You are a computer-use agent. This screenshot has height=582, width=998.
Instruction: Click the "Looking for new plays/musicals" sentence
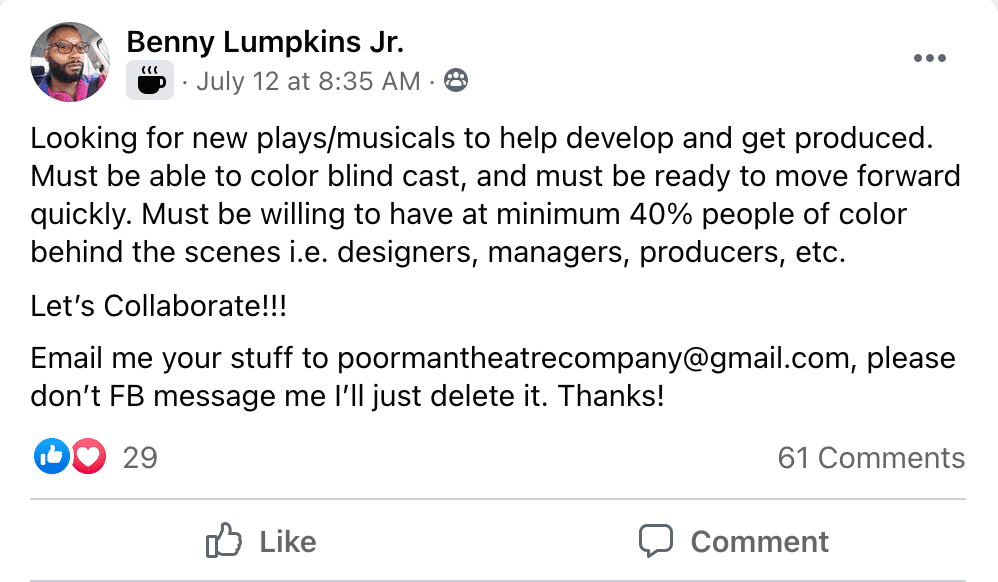point(230,139)
